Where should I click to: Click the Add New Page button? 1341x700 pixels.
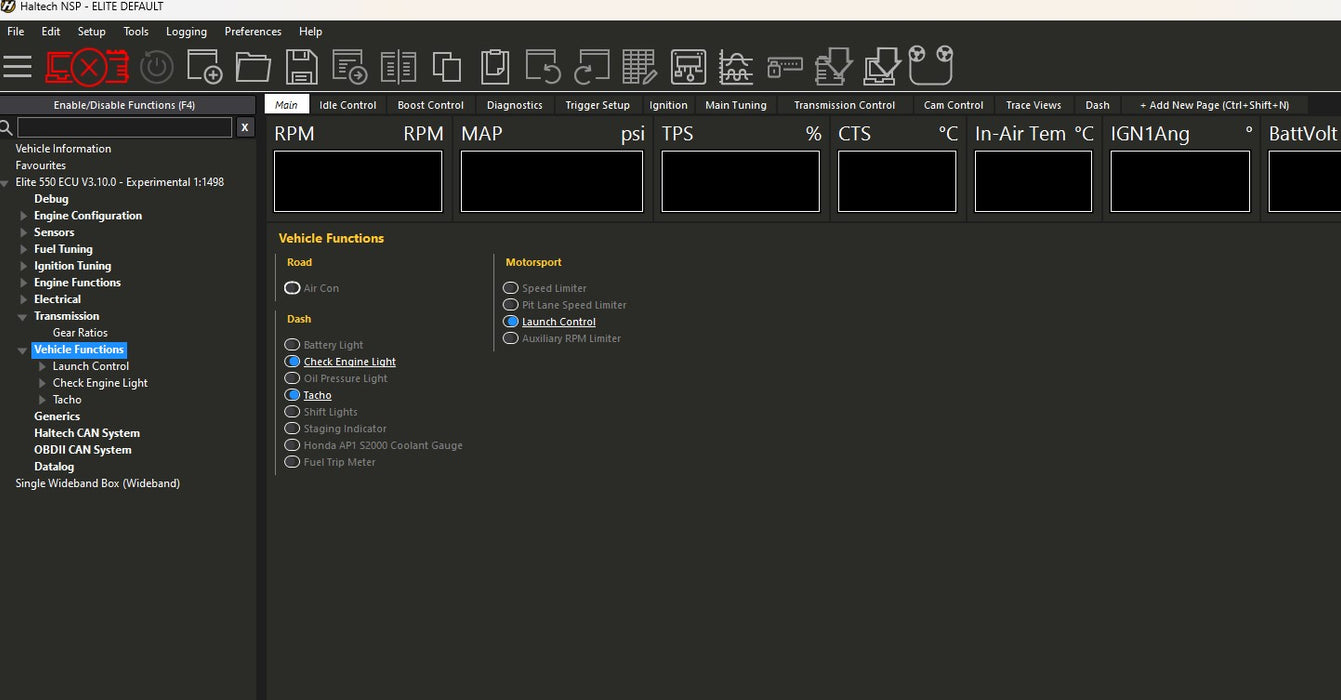(x=1214, y=105)
